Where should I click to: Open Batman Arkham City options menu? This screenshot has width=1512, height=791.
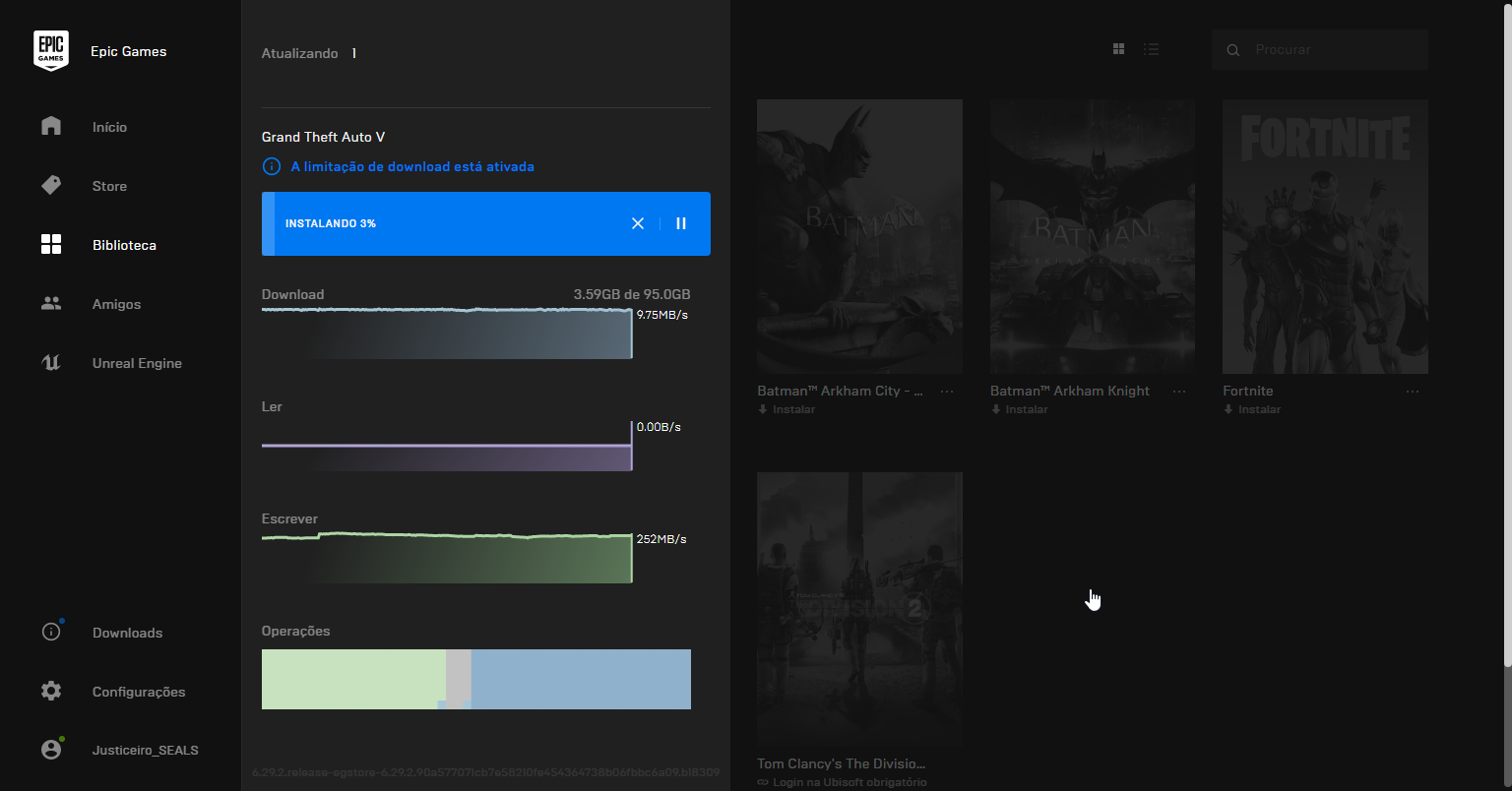[x=947, y=392]
